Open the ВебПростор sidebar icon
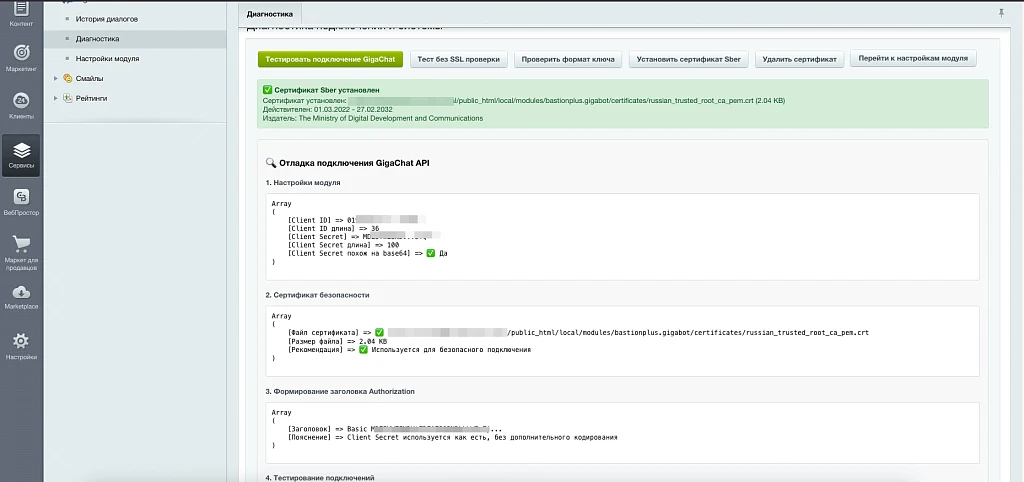 click(21, 196)
